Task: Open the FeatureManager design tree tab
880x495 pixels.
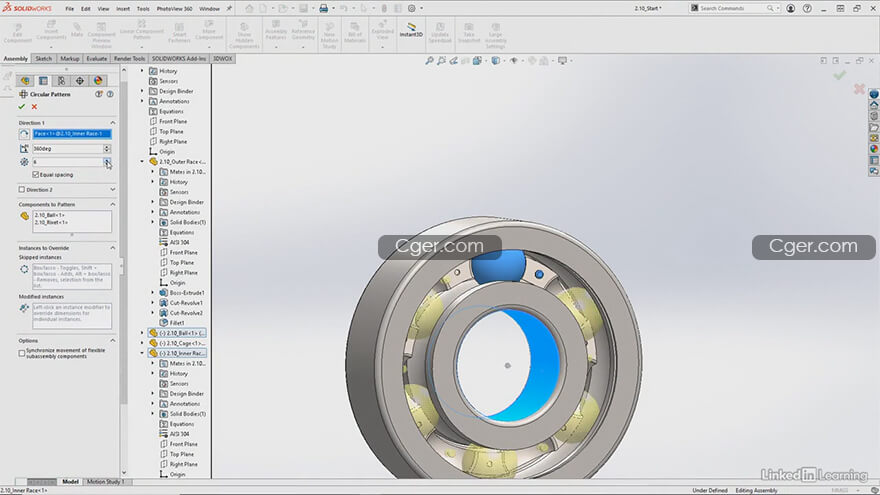Action: [25, 81]
